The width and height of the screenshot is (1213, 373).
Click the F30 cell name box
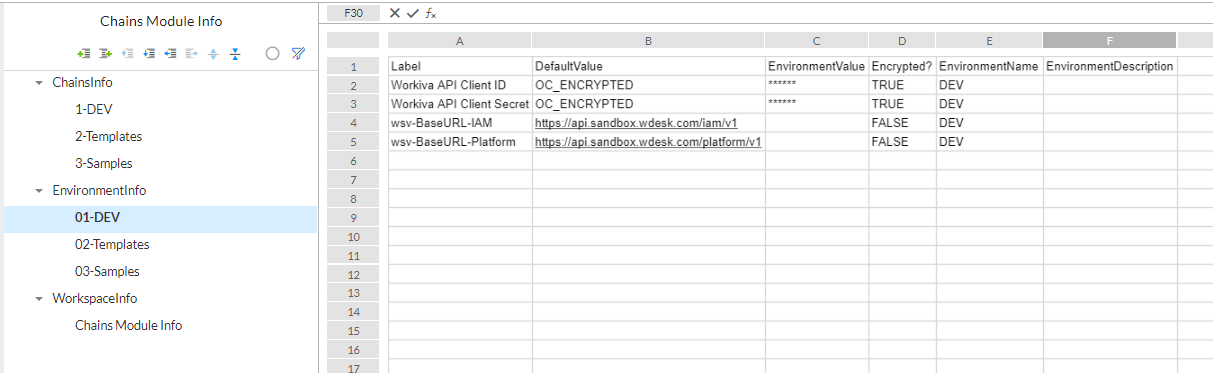[x=353, y=13]
